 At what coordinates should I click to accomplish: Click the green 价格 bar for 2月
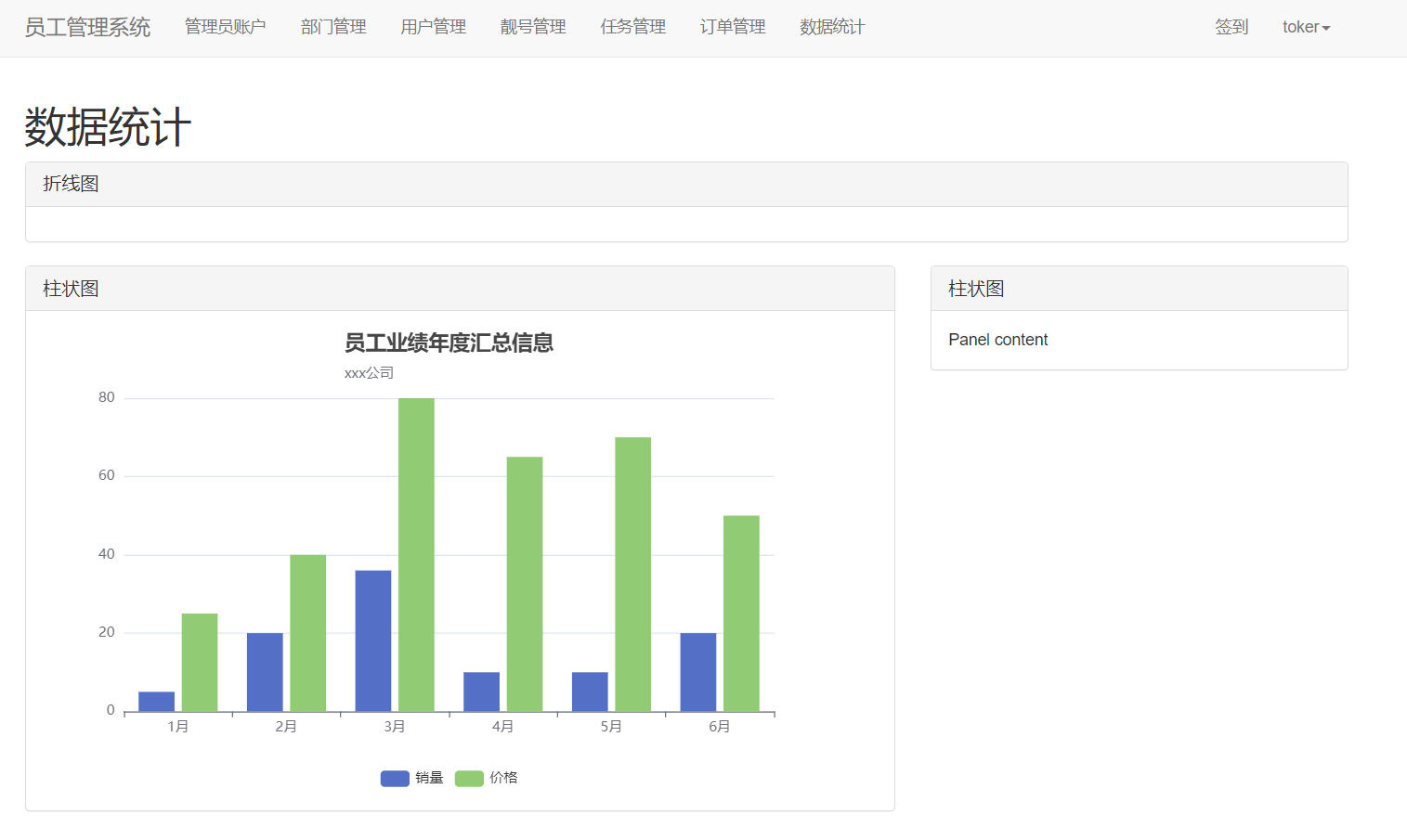tap(308, 633)
